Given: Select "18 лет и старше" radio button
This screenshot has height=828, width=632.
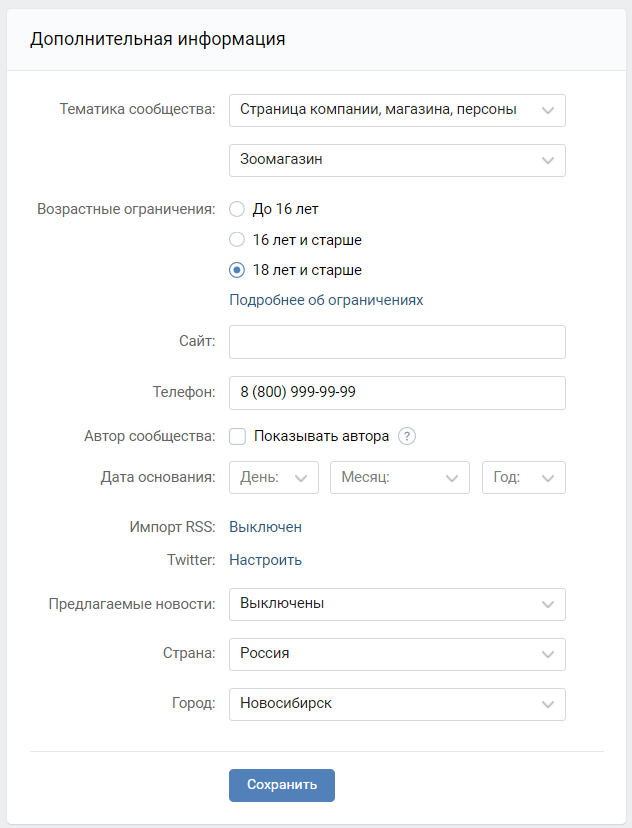Looking at the screenshot, I should pos(237,270).
